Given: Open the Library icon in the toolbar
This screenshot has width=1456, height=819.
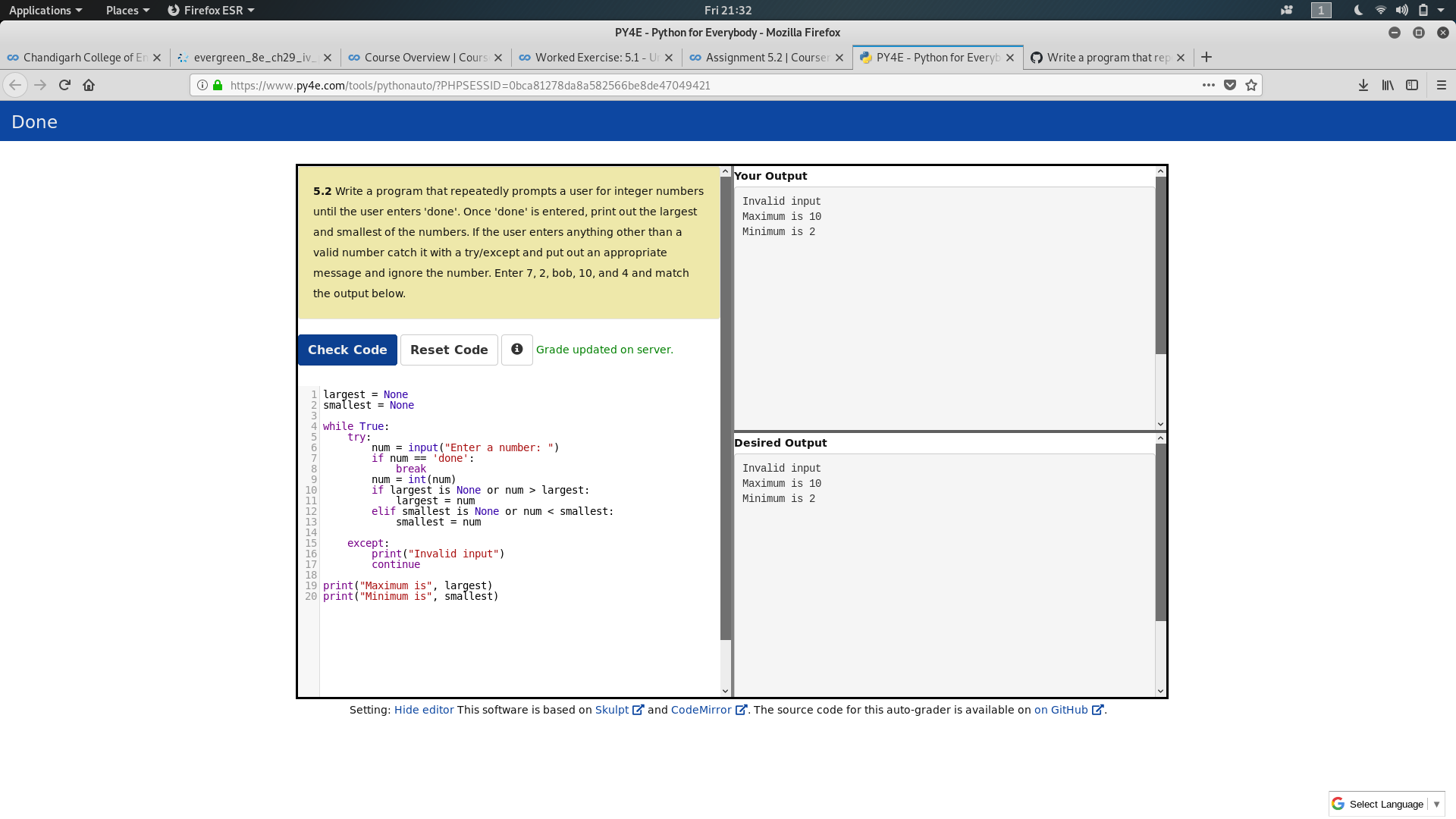Looking at the screenshot, I should coord(1388,85).
